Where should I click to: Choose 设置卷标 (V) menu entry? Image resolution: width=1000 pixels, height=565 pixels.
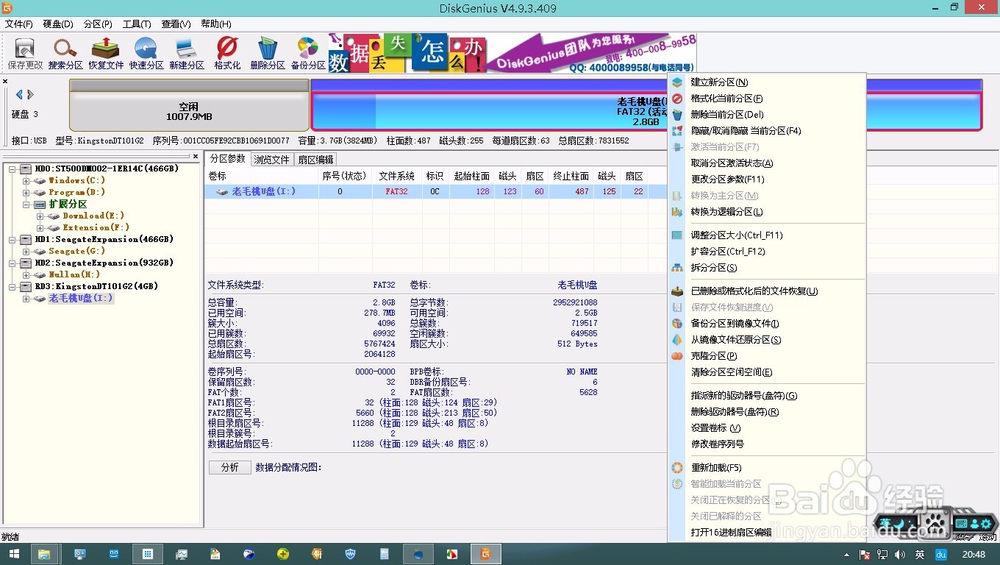[716, 428]
